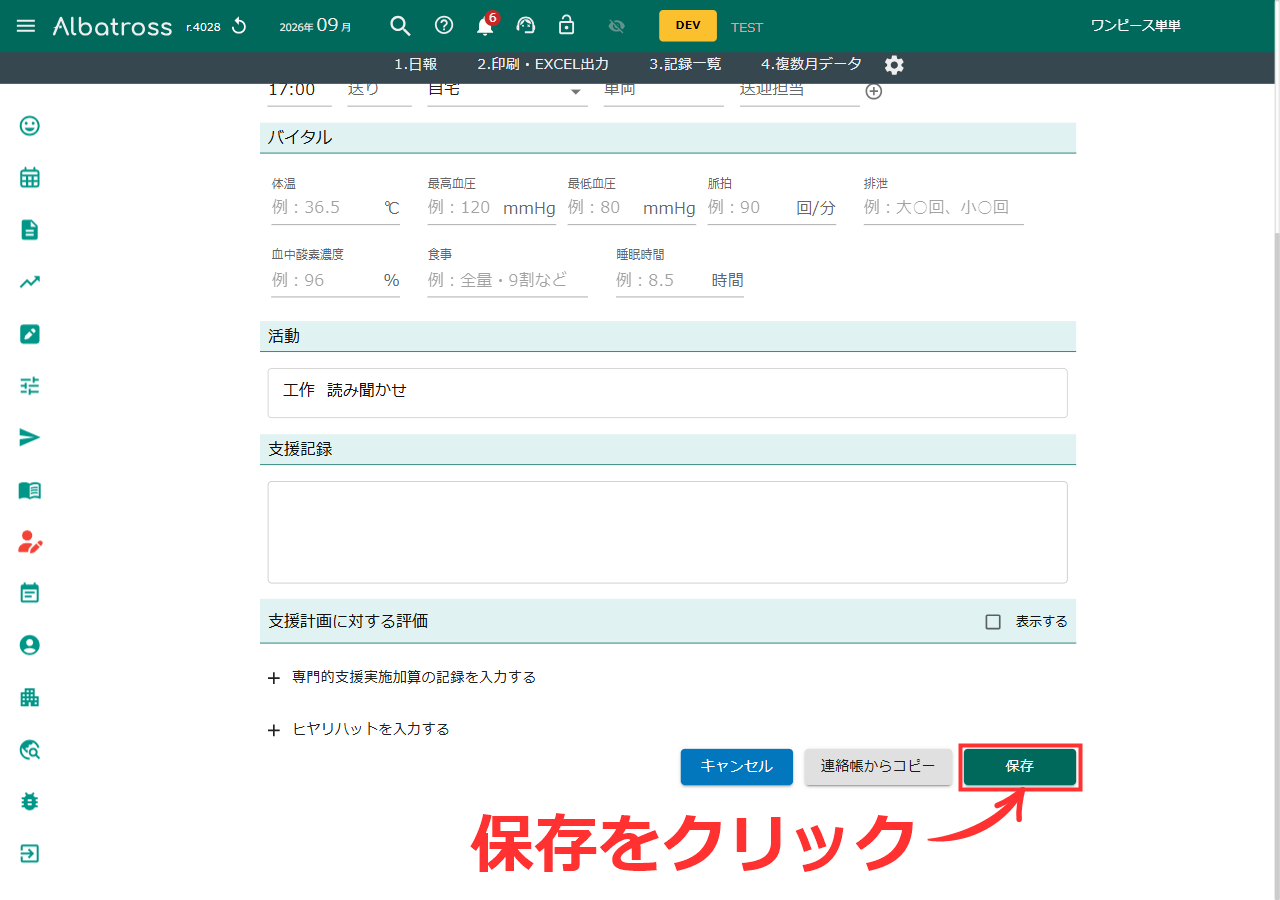1280x900 pixels.
Task: Click the 支援記録 text area
Action: tap(667, 532)
